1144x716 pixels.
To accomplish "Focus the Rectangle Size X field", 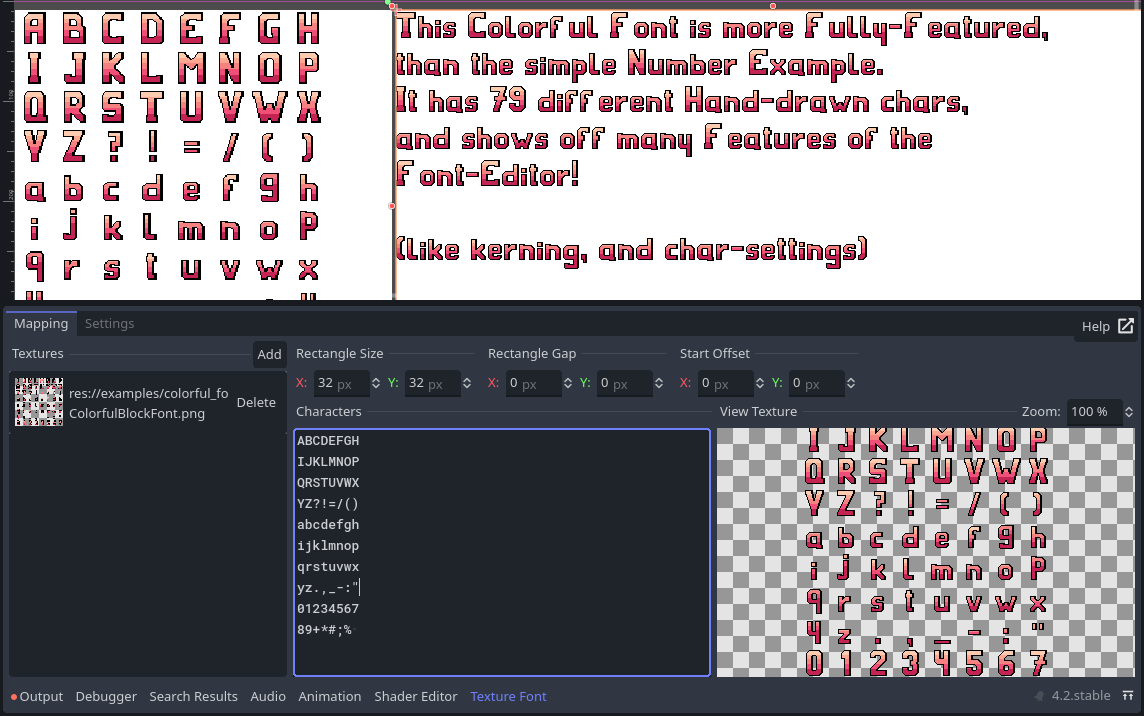I will 341,383.
